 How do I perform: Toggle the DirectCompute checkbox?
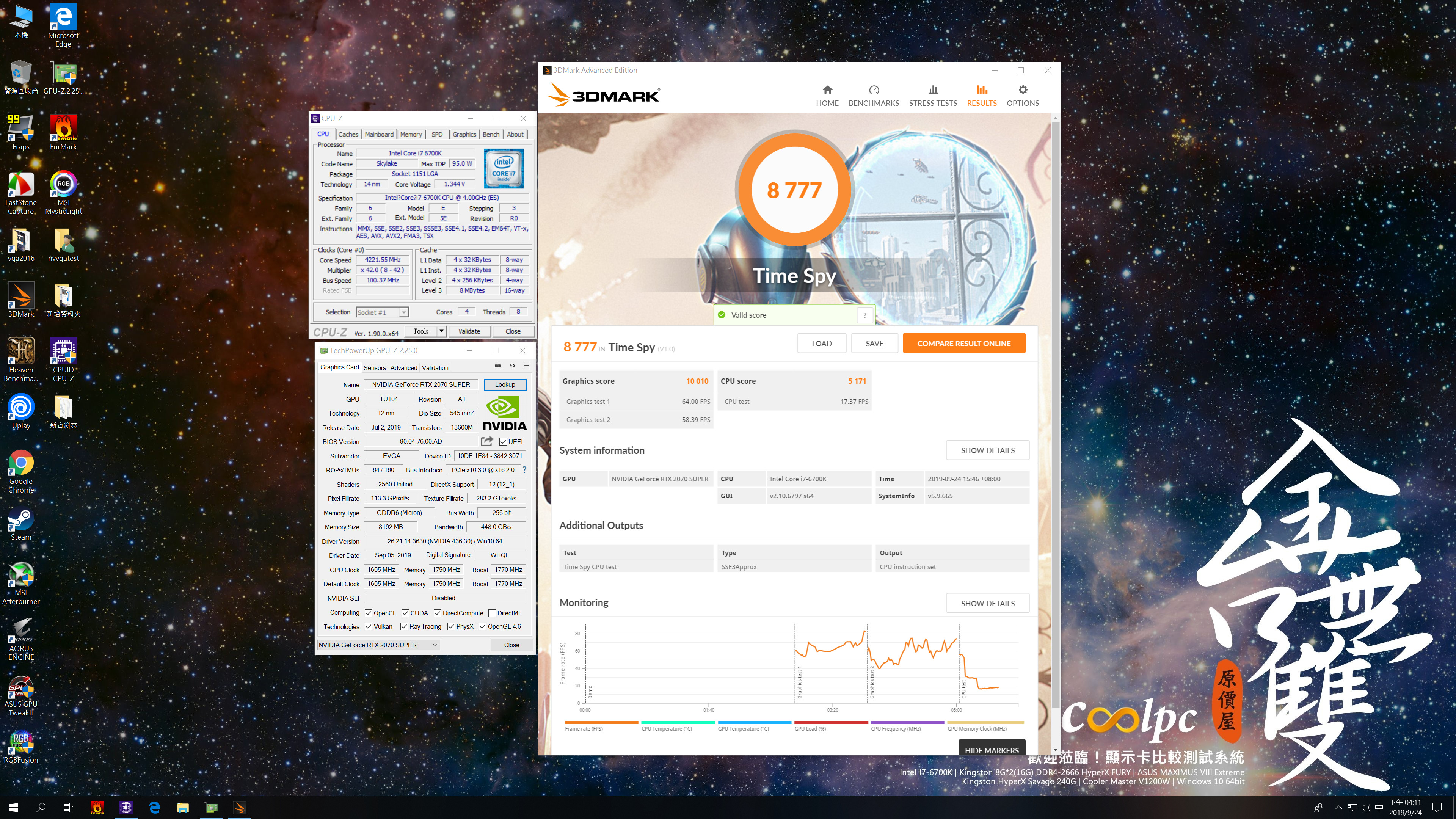(x=438, y=613)
